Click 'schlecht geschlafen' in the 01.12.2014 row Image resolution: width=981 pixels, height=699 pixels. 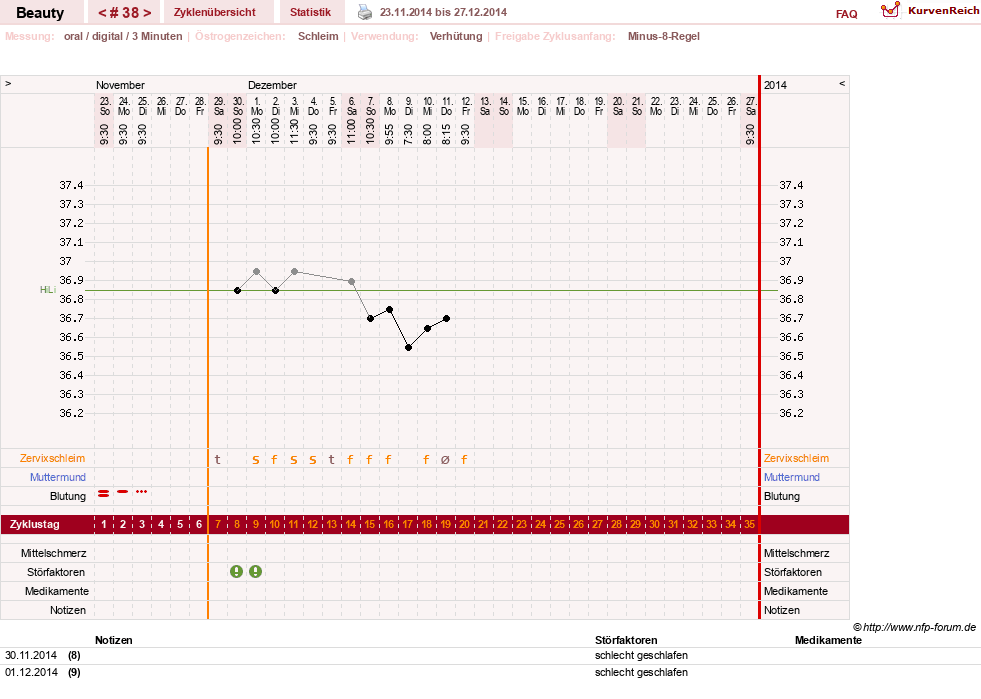click(641, 672)
